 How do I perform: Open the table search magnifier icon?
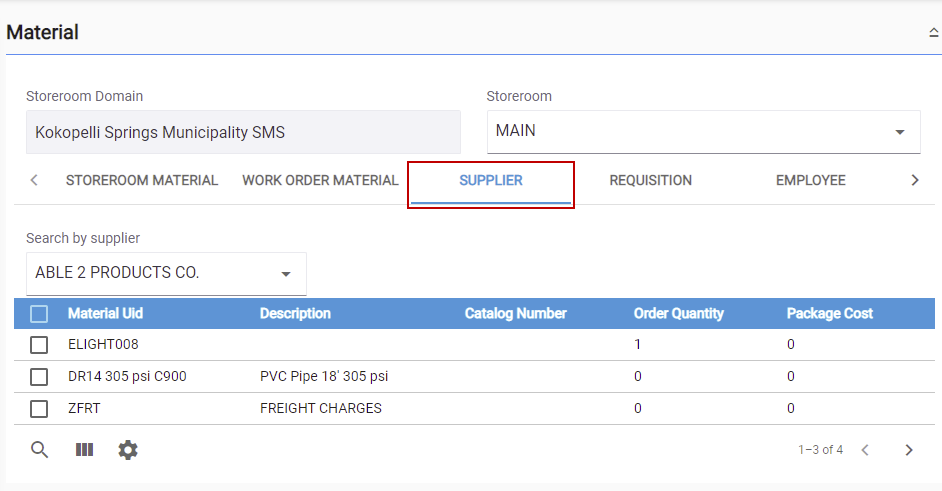pyautogui.click(x=39, y=450)
